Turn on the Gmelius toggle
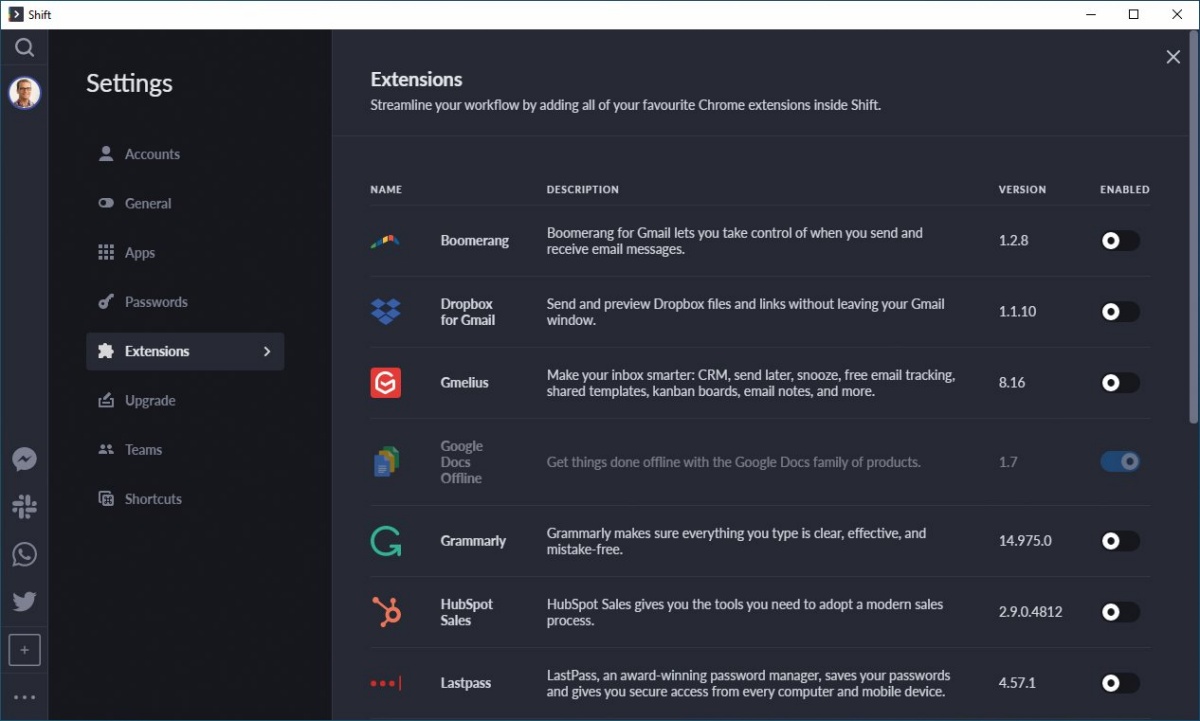This screenshot has height=721, width=1200. tap(1119, 383)
